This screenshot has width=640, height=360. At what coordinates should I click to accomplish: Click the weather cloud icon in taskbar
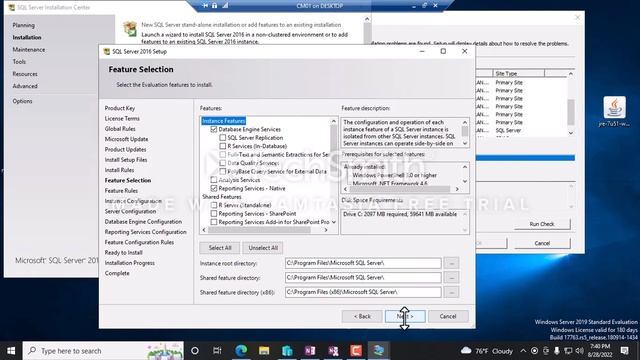[x=466, y=351]
